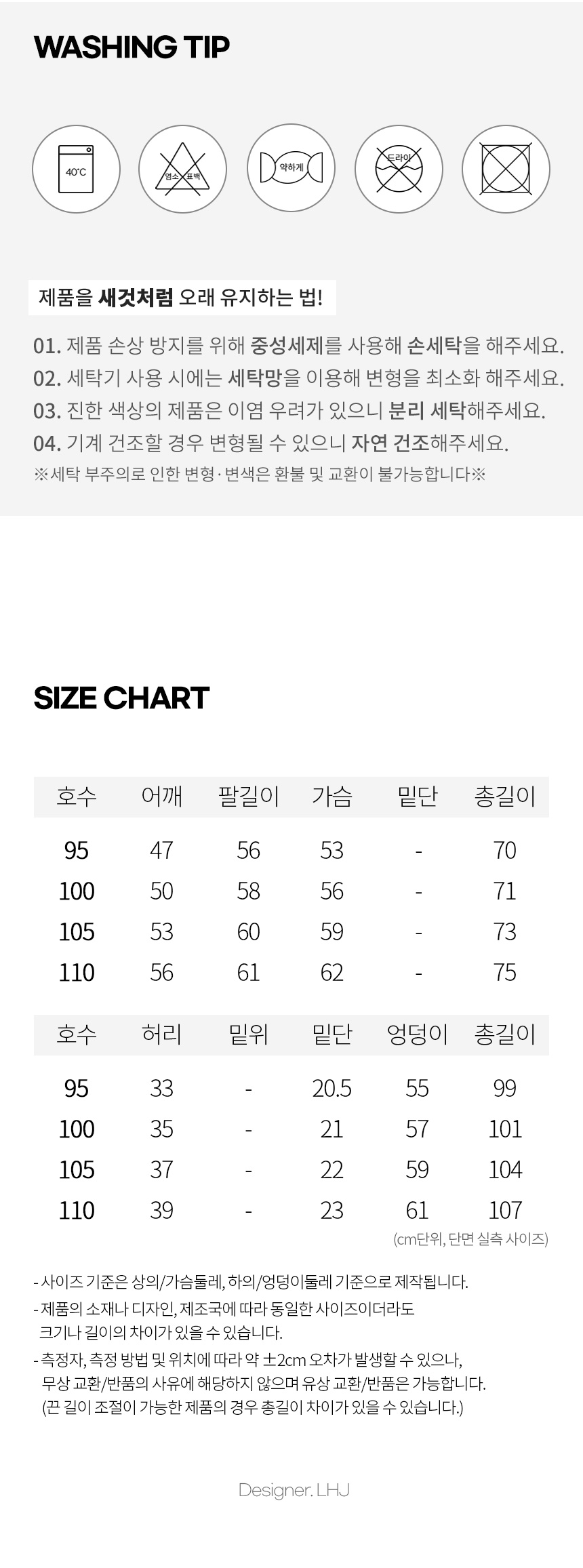Click the total length 107 value
Image resolution: width=583 pixels, height=1568 pixels.
coord(505,1210)
